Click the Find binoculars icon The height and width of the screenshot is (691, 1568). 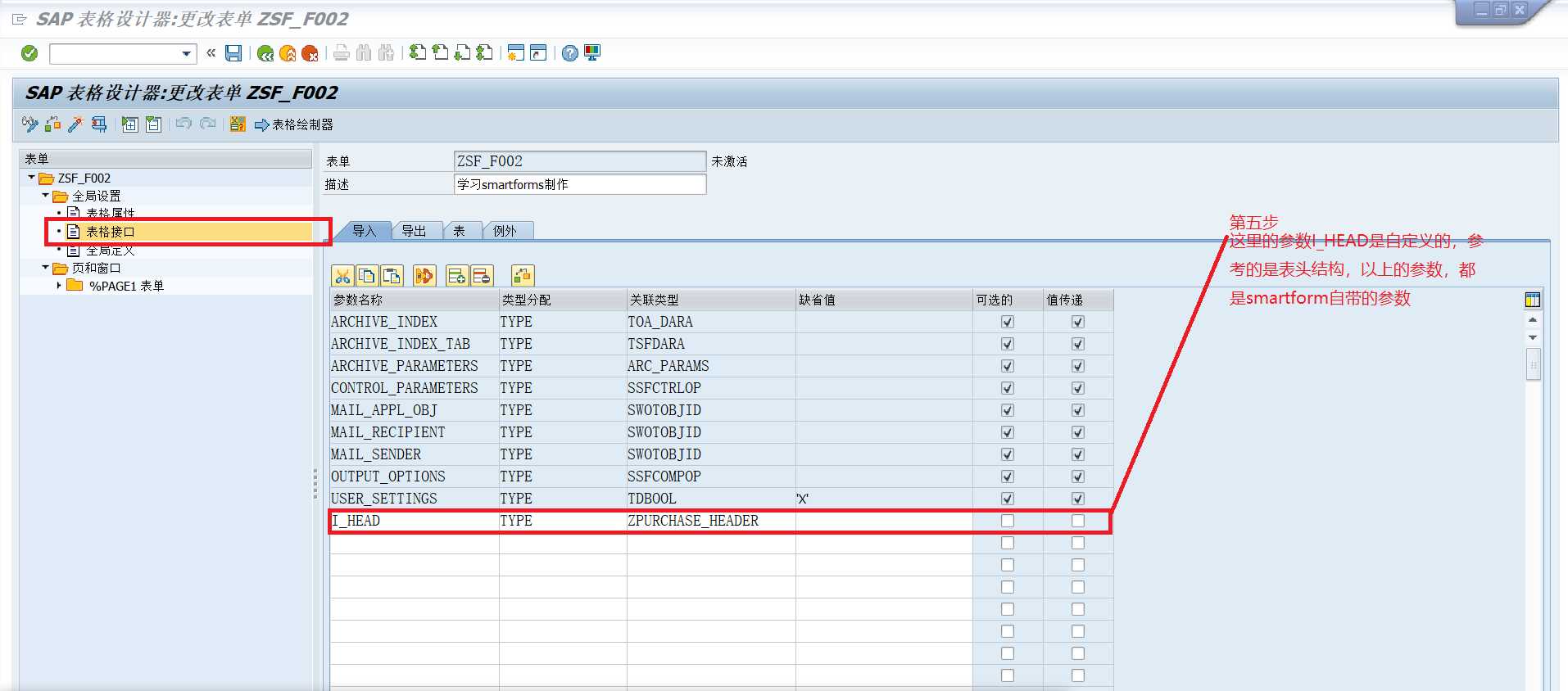click(x=364, y=53)
